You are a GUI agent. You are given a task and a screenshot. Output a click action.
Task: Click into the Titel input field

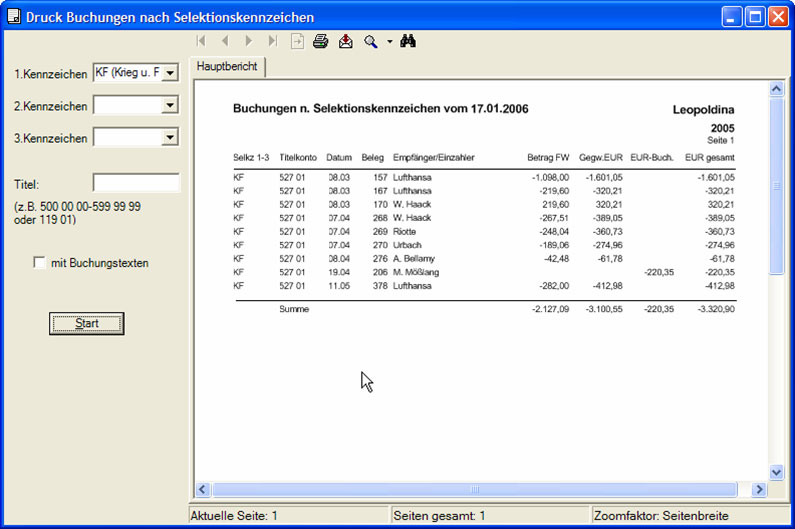pyautogui.click(x=136, y=183)
